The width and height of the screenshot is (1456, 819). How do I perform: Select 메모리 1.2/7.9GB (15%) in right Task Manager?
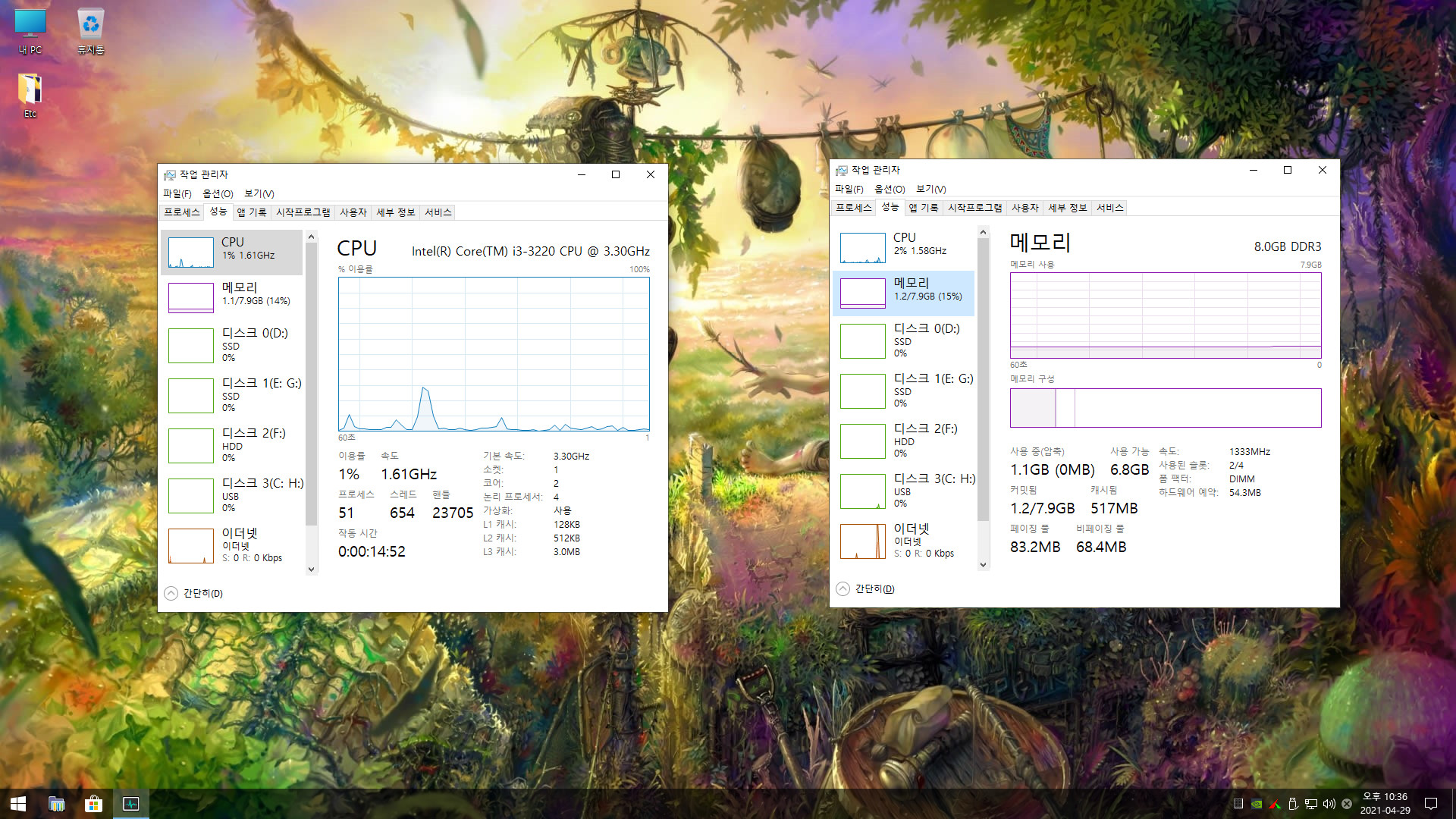[904, 293]
